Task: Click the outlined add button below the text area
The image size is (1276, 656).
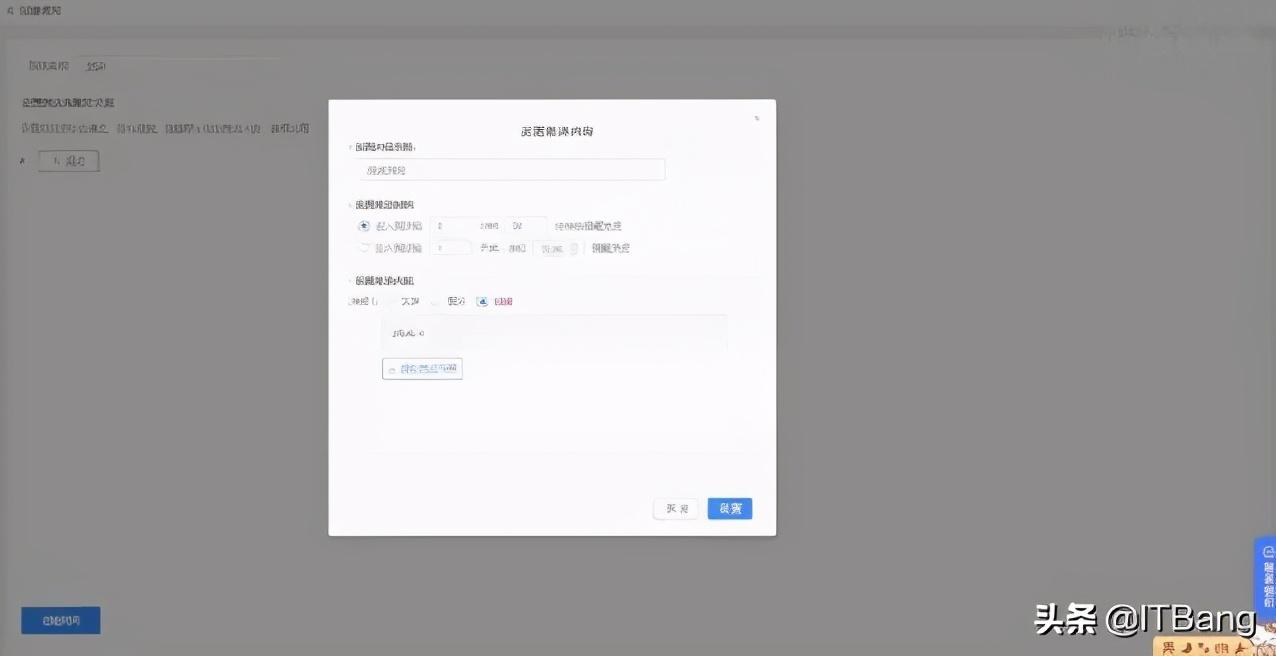Action: pos(422,369)
